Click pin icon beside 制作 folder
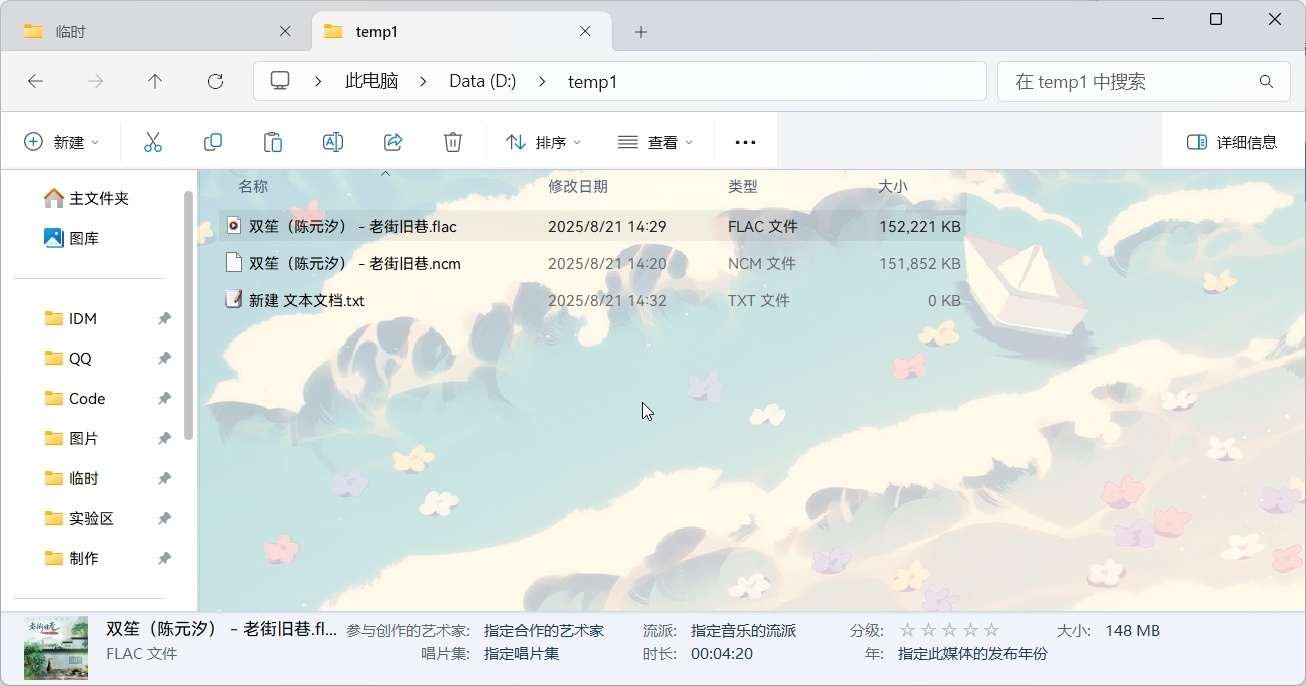 coord(164,558)
